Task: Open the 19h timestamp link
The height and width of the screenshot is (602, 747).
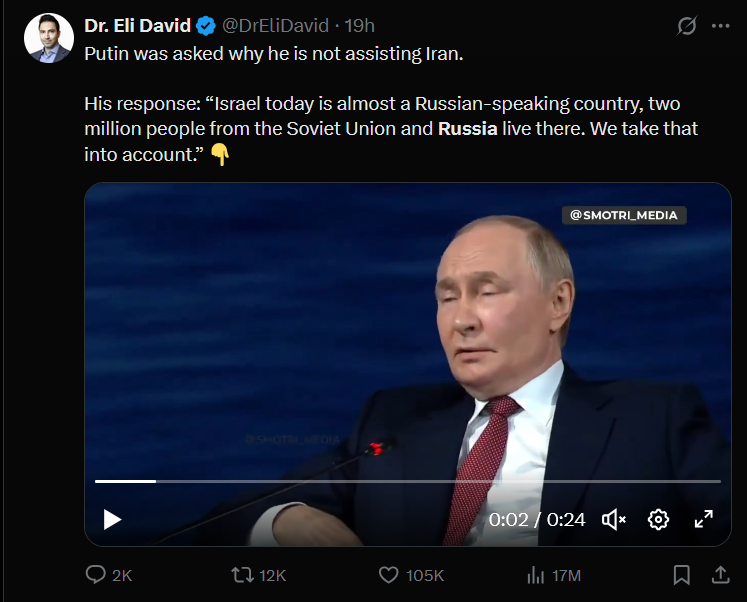Action: (359, 26)
